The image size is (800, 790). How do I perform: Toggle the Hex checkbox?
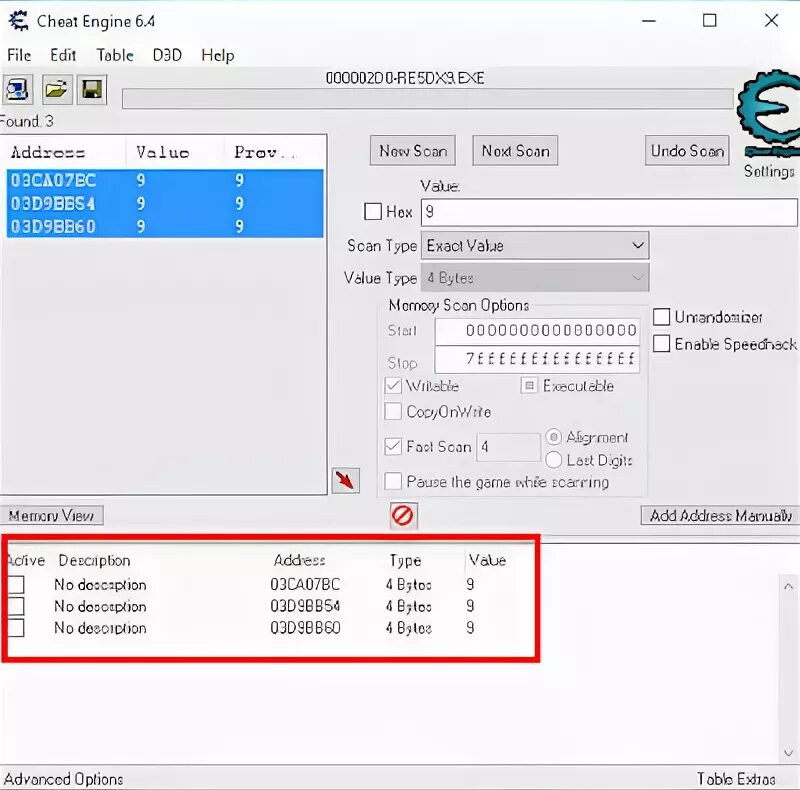373,211
